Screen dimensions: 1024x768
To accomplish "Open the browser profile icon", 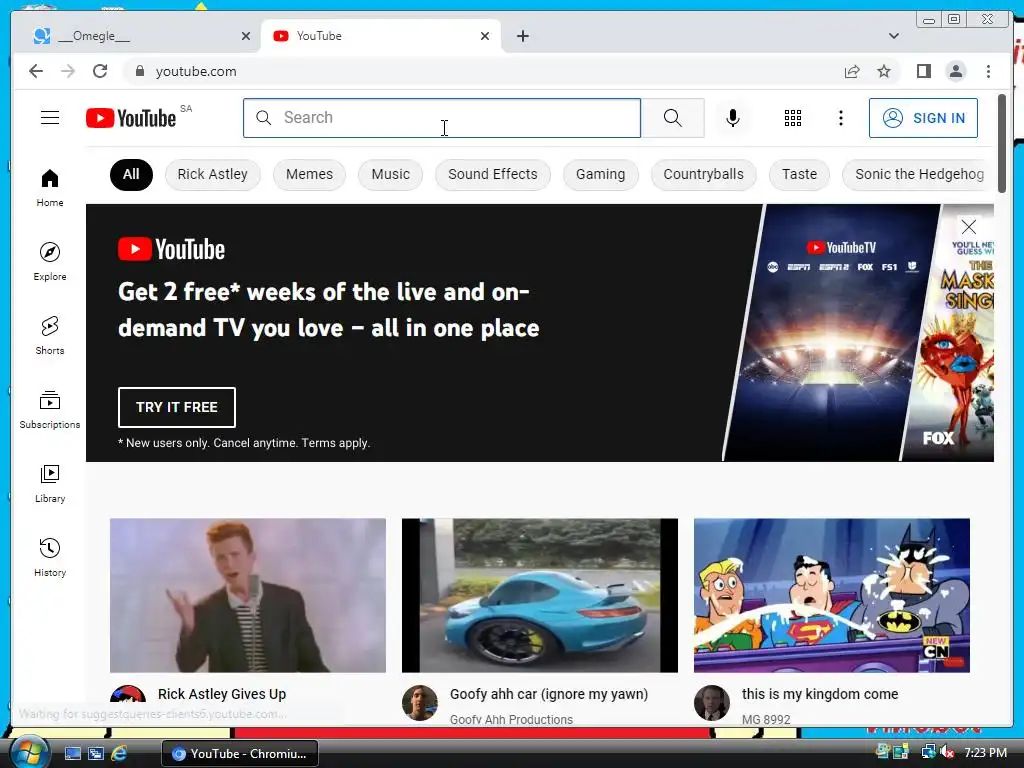I will pos(955,71).
